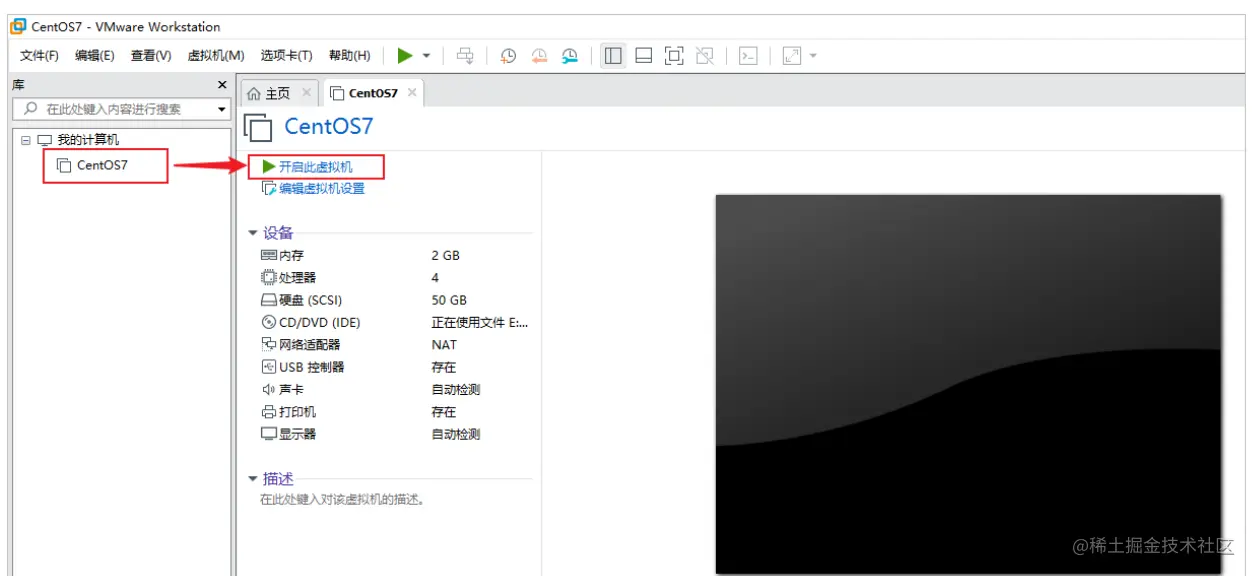Select the CD/DVD (IDE) device row

395,322
